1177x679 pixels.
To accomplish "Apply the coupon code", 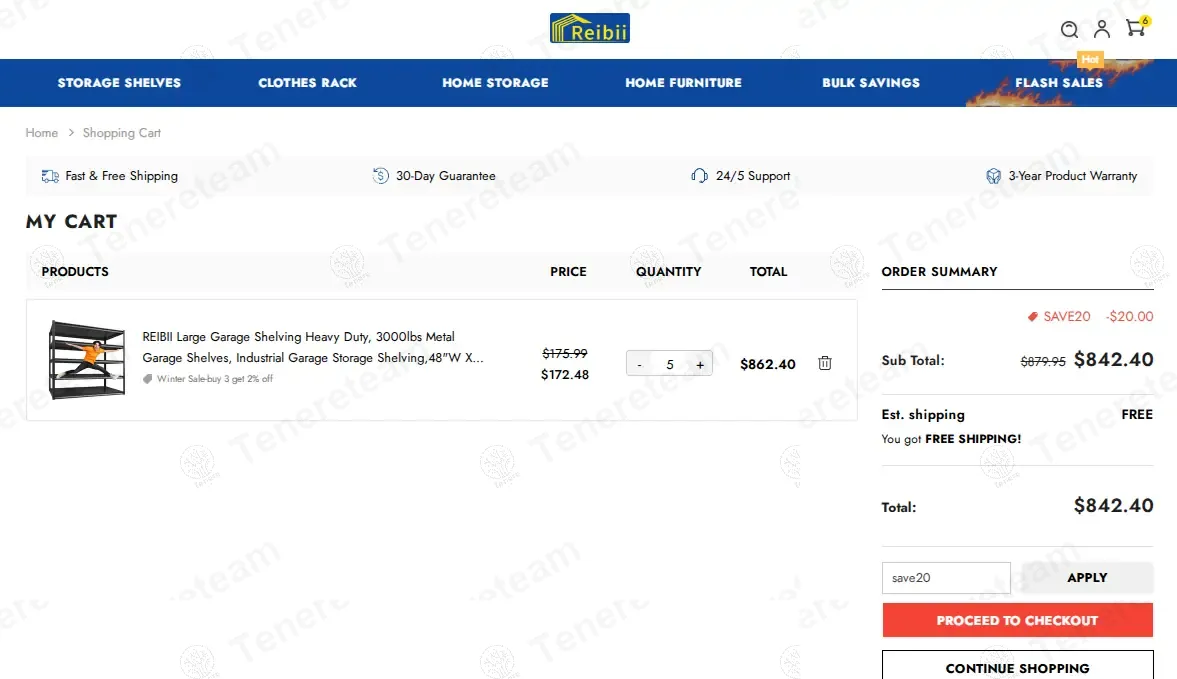I will (x=1086, y=578).
